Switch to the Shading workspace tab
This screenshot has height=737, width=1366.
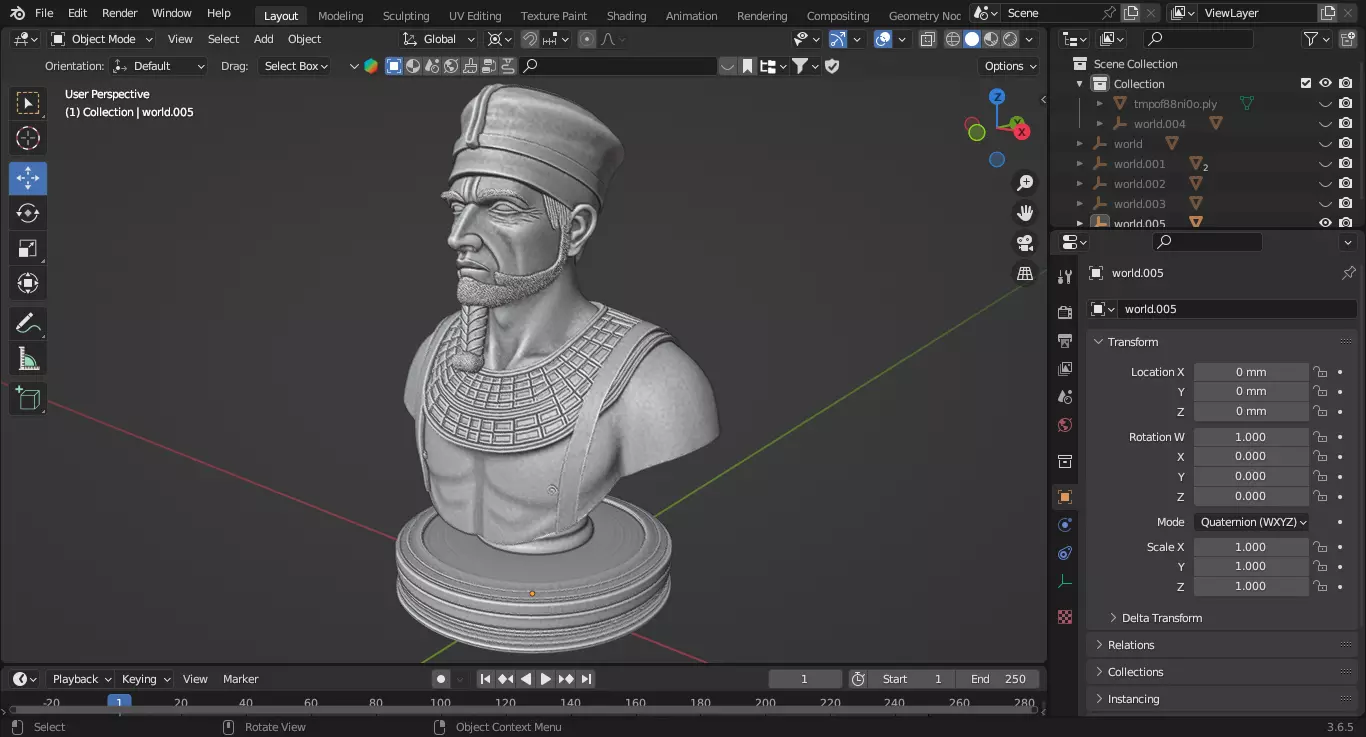point(627,15)
